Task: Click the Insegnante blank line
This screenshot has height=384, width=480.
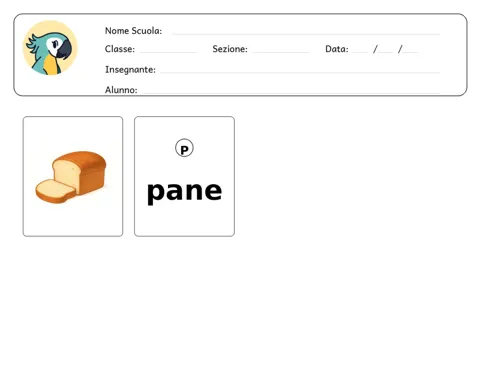Action: (x=300, y=72)
